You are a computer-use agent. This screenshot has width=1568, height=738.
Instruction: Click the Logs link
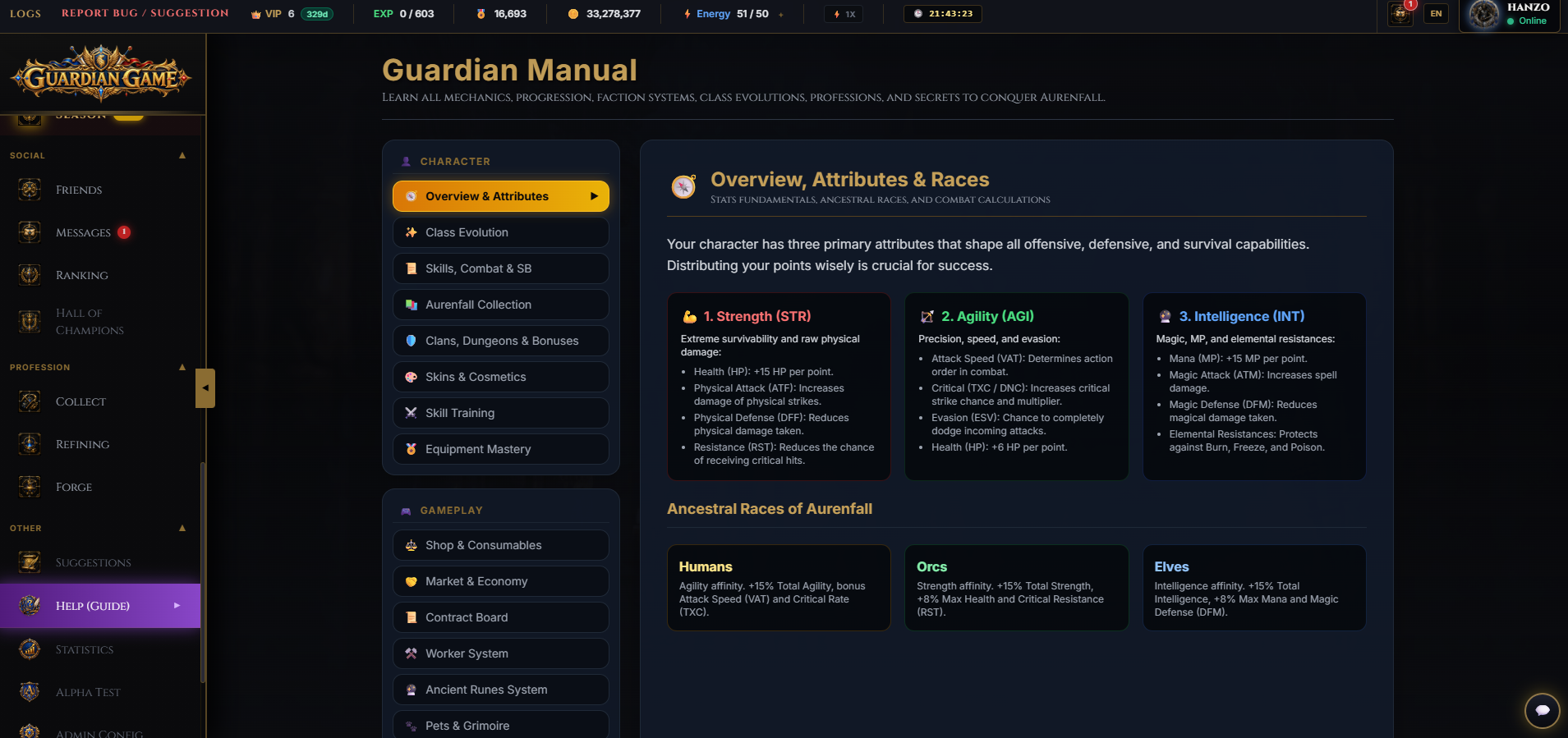(x=25, y=13)
